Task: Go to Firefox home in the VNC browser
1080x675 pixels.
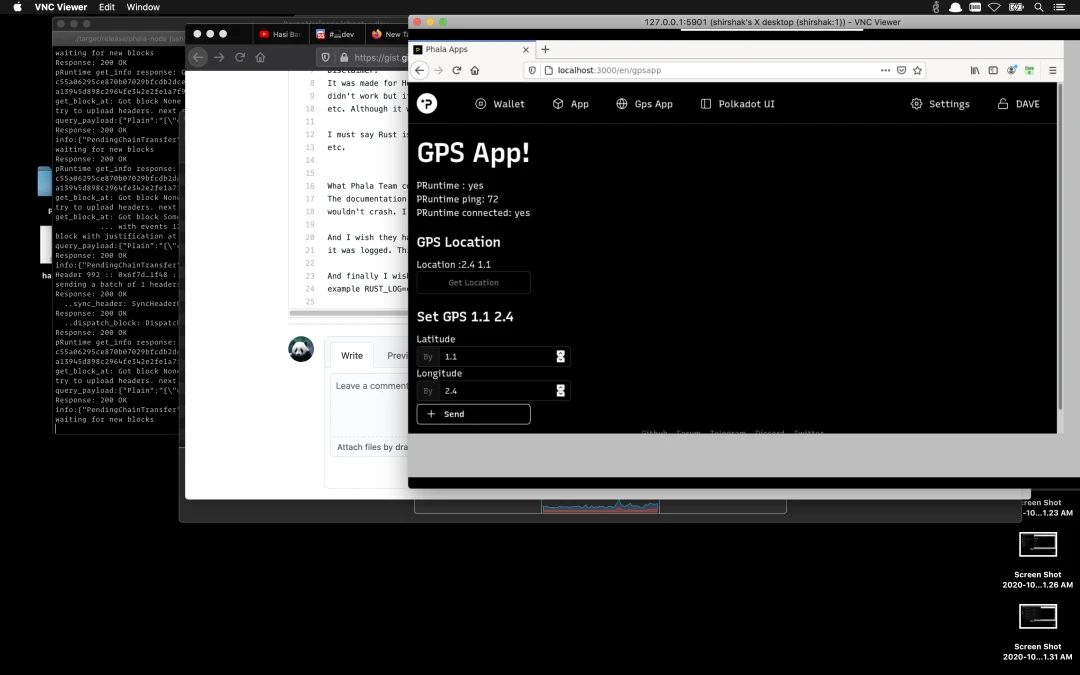Action: pyautogui.click(x=475, y=70)
